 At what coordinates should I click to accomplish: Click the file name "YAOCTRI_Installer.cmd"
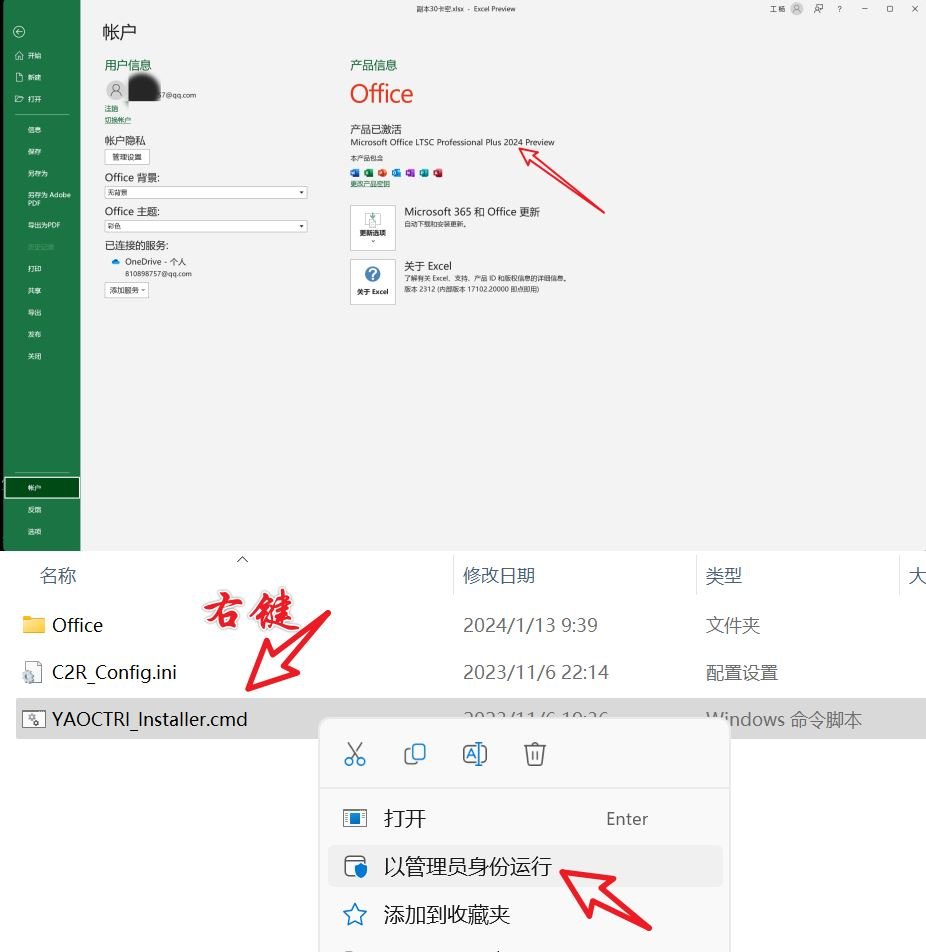[150, 719]
